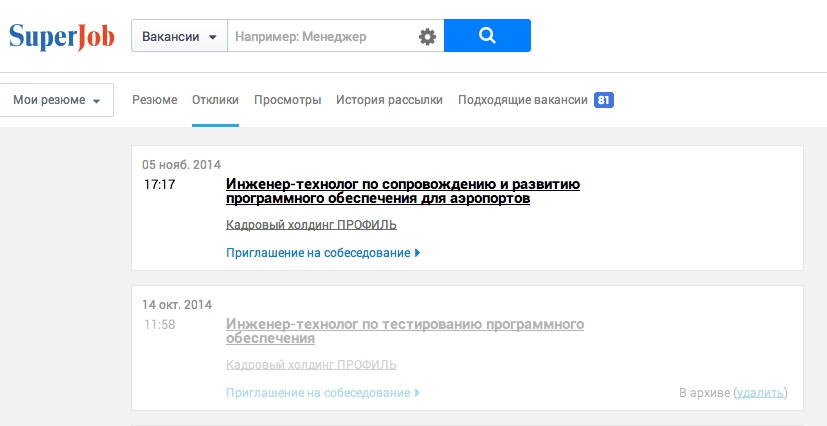Click the 81 vacancies counter badge
The width and height of the screenshot is (827, 426).
click(x=603, y=100)
